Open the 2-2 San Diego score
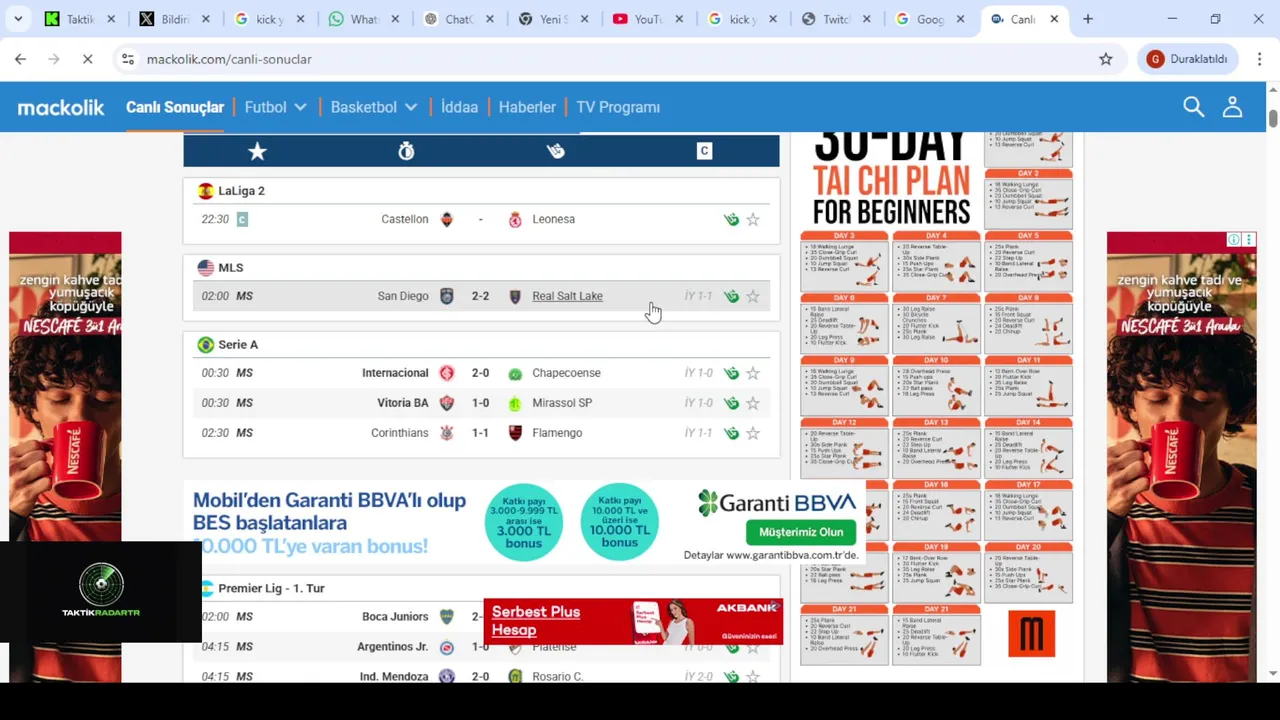 pos(480,296)
